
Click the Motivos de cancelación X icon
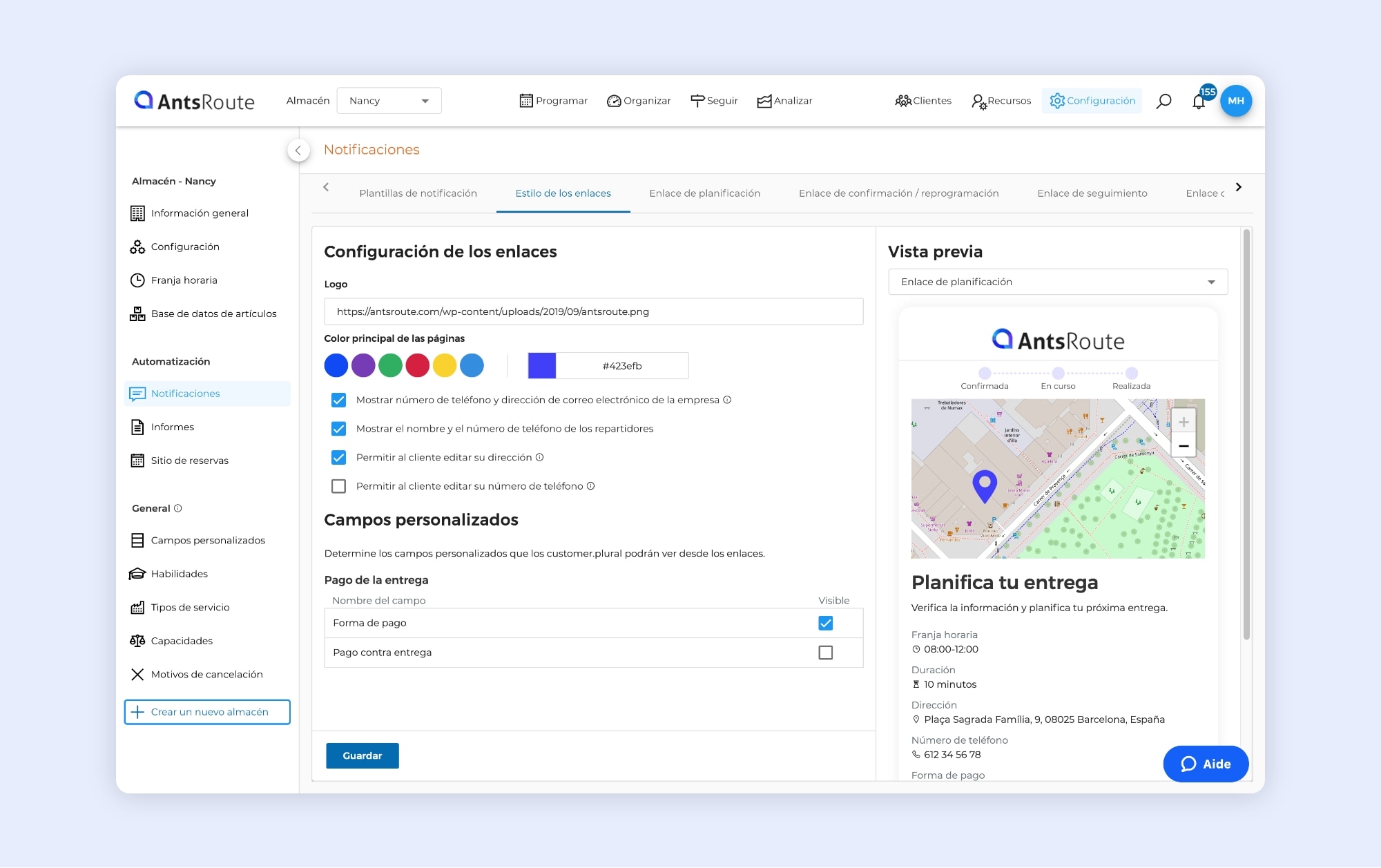click(137, 675)
